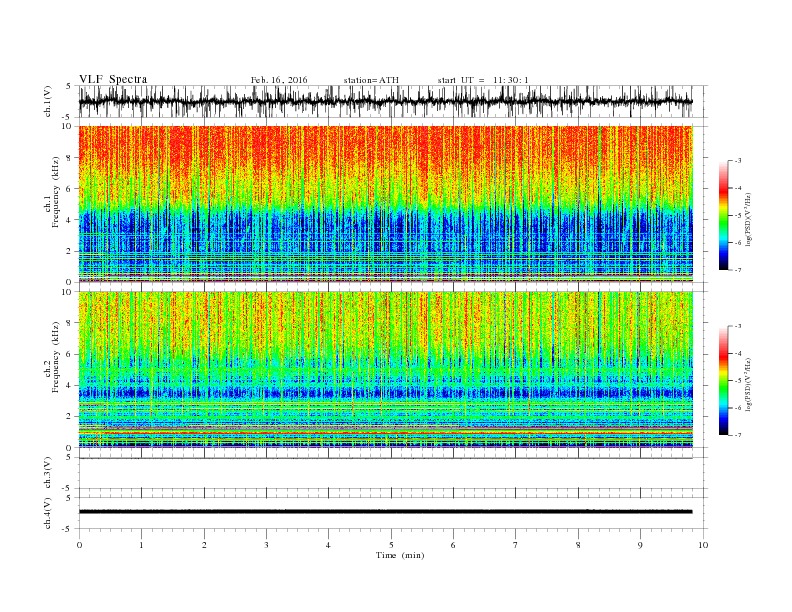Click the time axis tick label '0'
Screen dimensions: 792x612
[79, 545]
